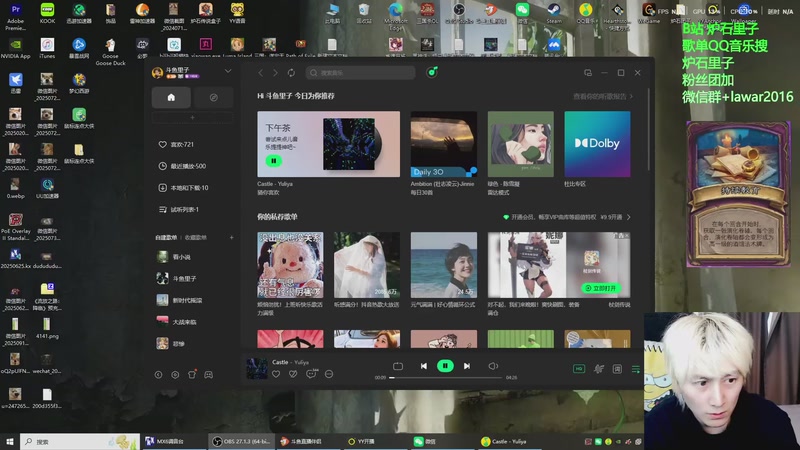Focus the music search box
800x450 pixels.
361,73
